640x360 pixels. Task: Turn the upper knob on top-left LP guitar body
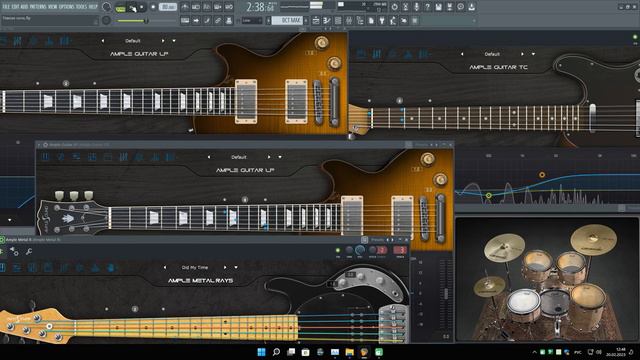322,42
